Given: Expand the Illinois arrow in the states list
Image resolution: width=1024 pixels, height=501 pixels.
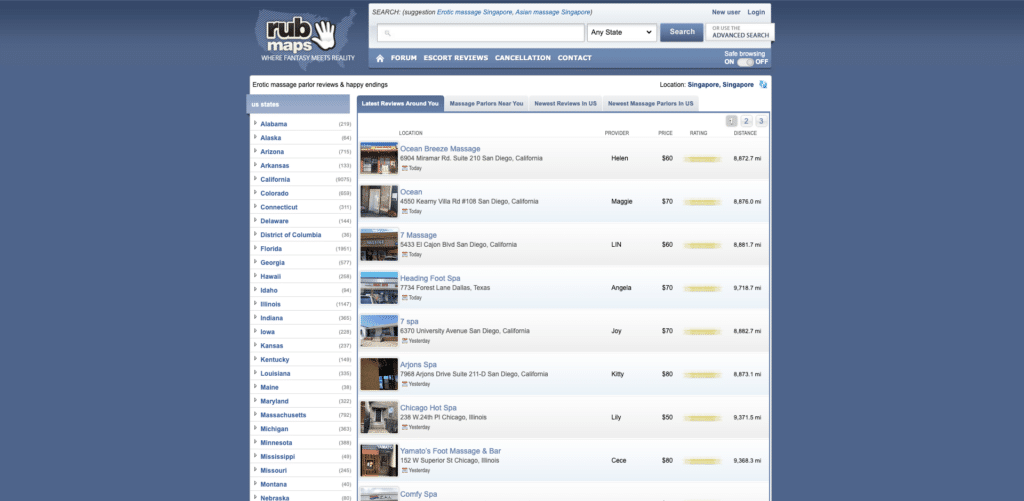Looking at the screenshot, I should click(255, 303).
